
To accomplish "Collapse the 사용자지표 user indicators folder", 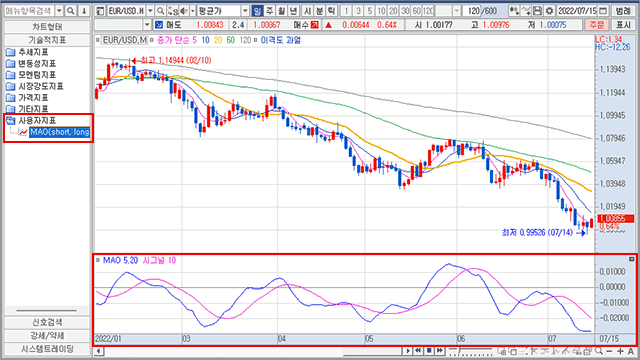I will pos(31,120).
